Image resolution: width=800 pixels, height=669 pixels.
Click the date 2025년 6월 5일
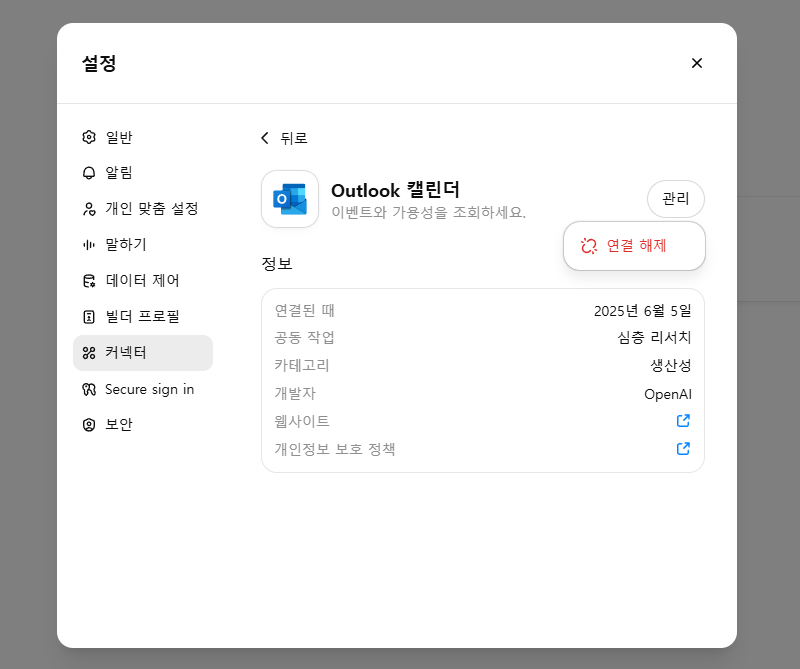[642, 311]
